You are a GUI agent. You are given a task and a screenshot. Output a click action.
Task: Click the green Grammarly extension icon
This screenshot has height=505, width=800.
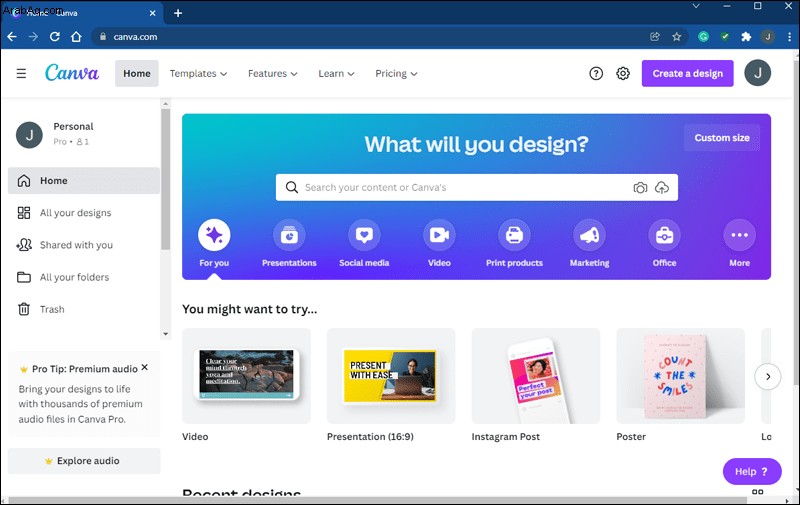coord(704,37)
